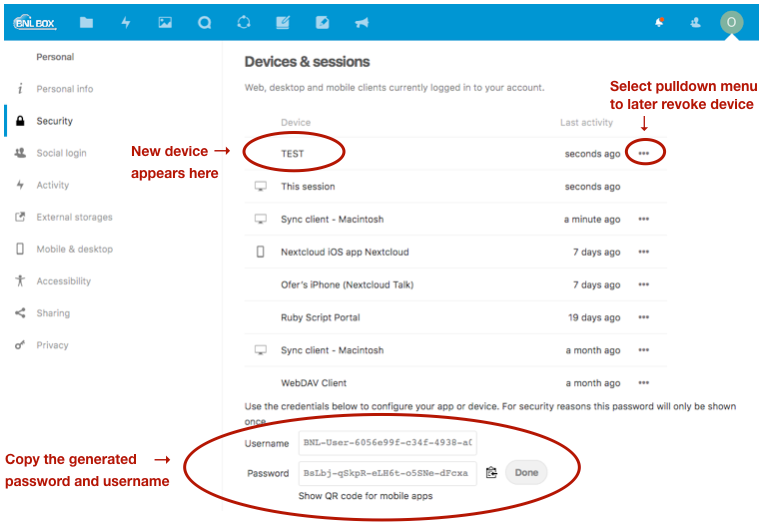Viewport: 761px width, 528px height.
Task: Click the Device column header
Action: click(x=296, y=122)
